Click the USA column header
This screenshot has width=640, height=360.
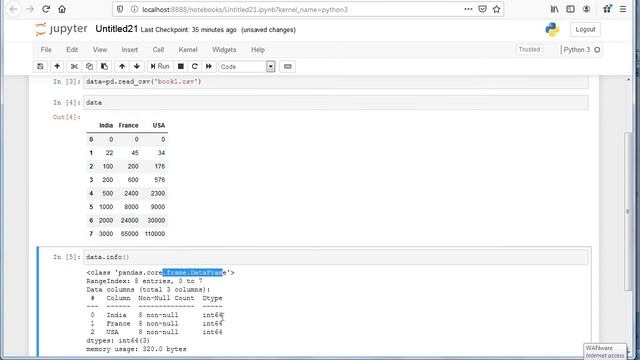tap(159, 125)
